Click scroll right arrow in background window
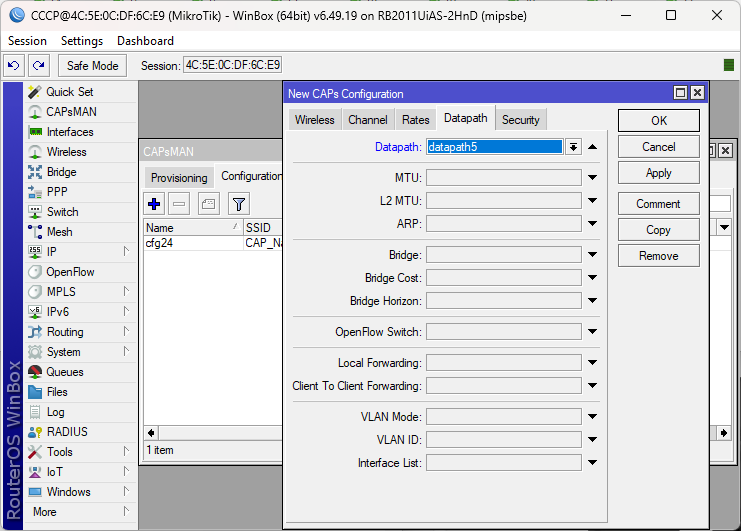This screenshot has height=531, width=741. tap(724, 433)
